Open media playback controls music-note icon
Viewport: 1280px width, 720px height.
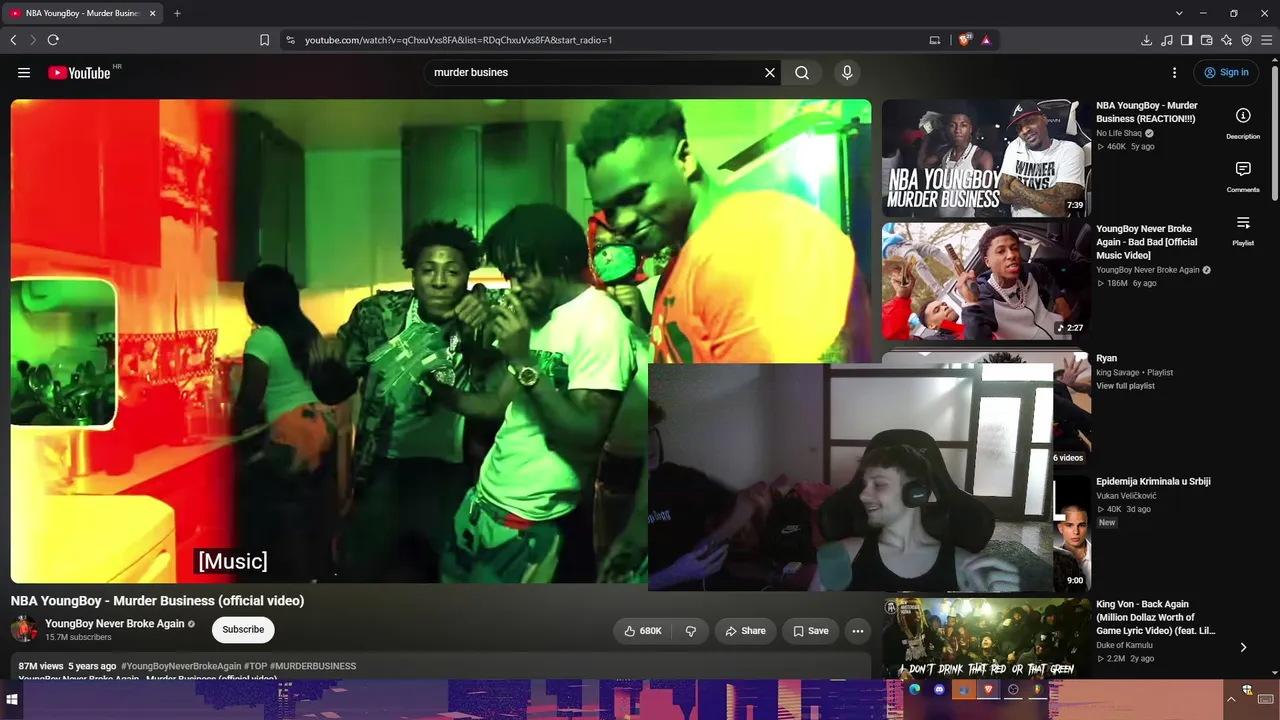point(1166,40)
